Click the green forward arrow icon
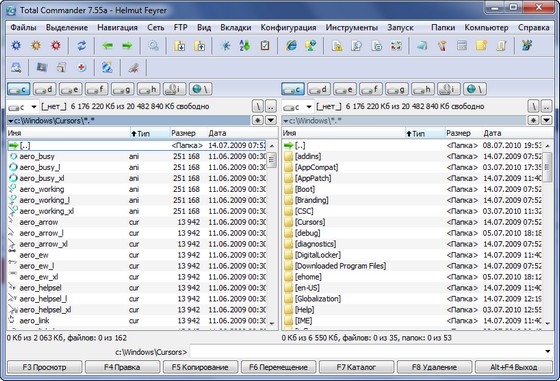This screenshot has height=381, width=560. pyautogui.click(x=127, y=45)
